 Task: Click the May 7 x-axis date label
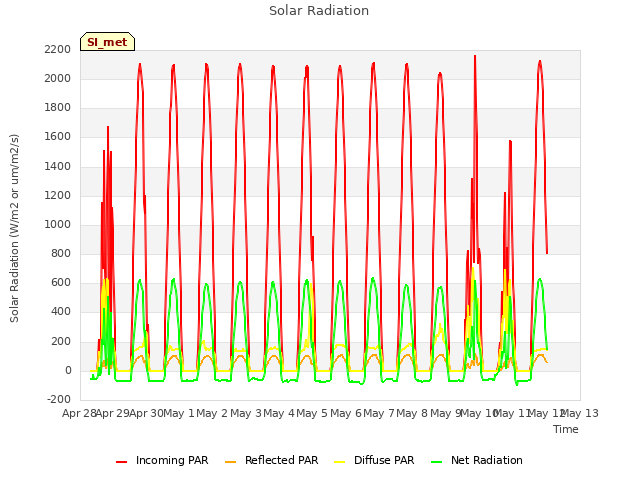[379, 413]
